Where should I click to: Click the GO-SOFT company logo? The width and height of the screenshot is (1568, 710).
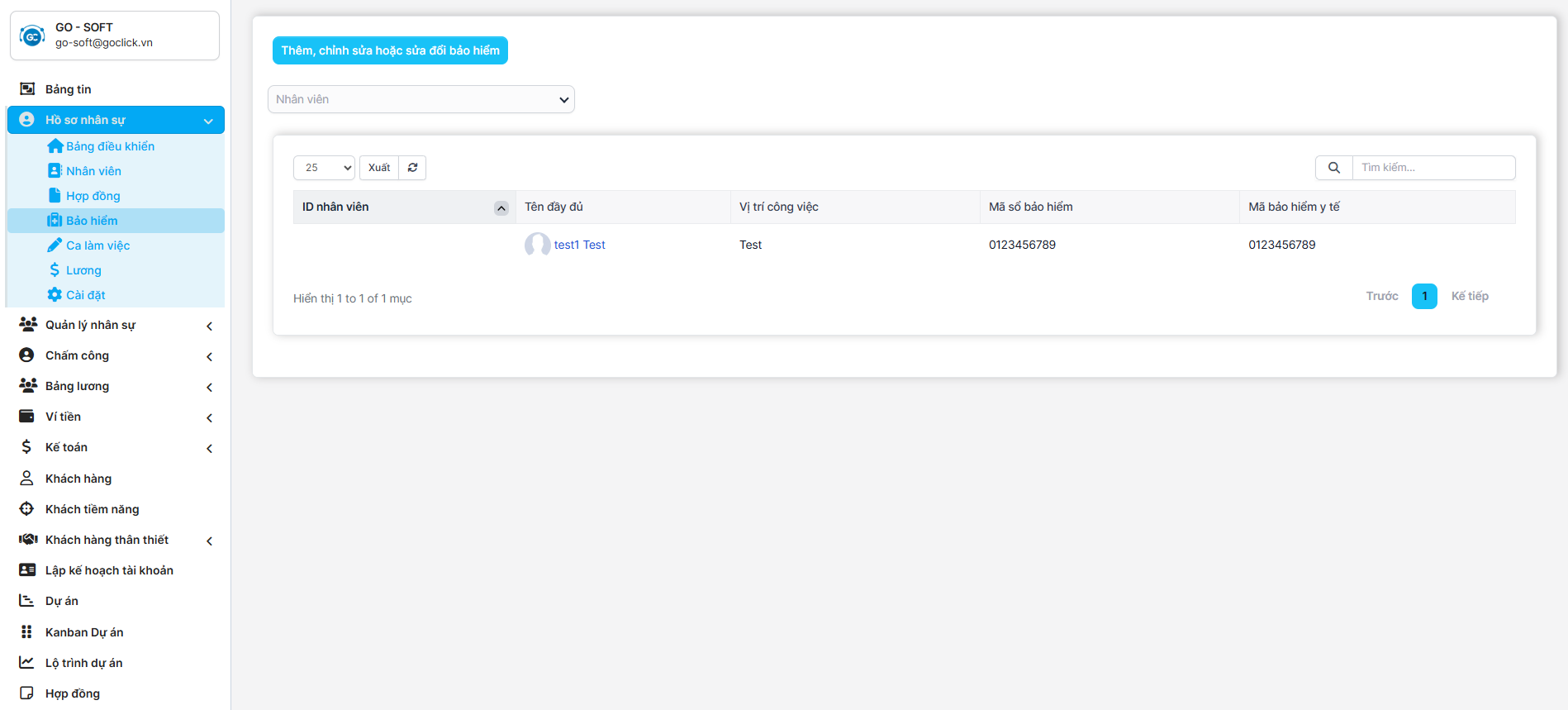32,36
